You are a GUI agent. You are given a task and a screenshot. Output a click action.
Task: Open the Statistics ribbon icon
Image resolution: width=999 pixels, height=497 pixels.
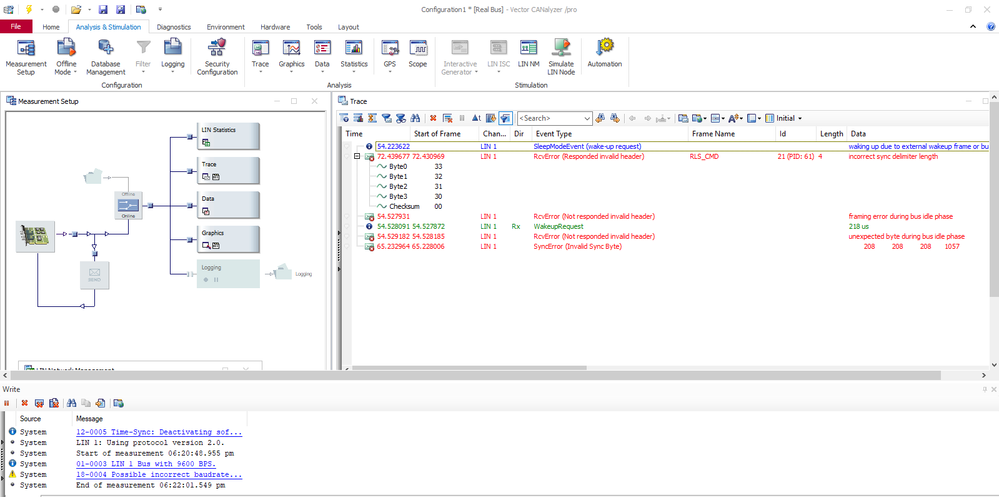pos(354,48)
